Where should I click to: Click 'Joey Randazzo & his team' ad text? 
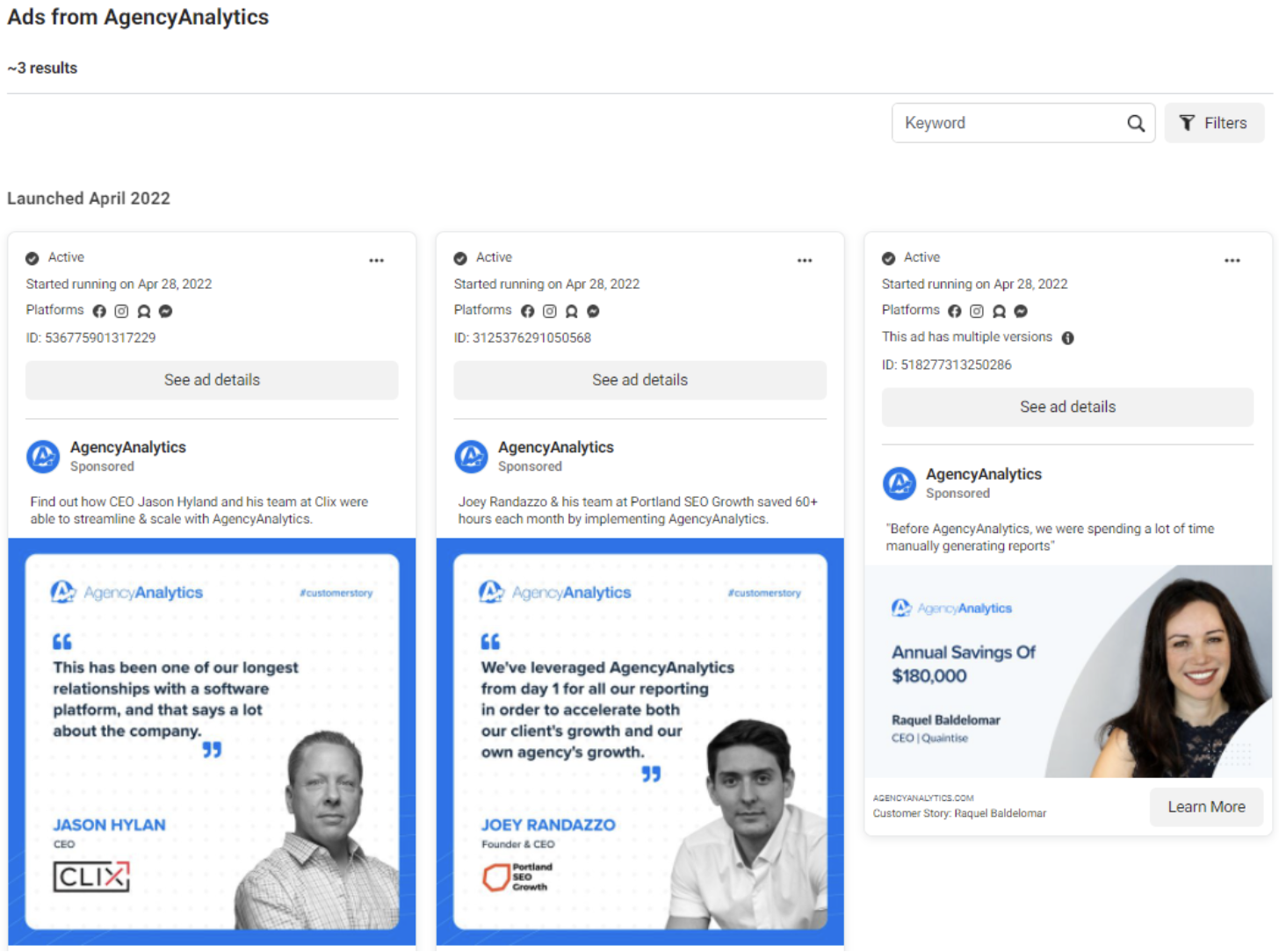click(638, 510)
